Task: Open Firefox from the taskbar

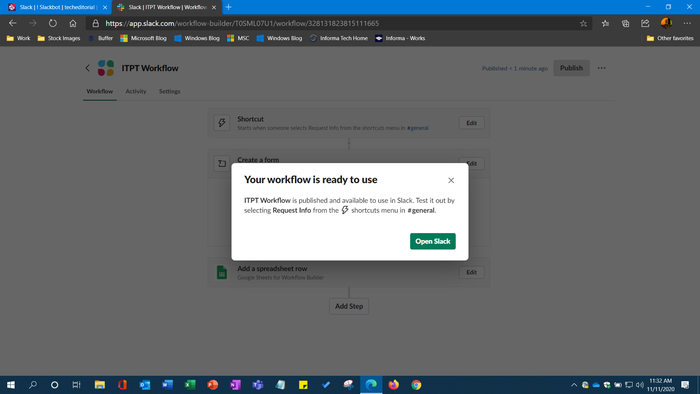Action: (x=393, y=385)
